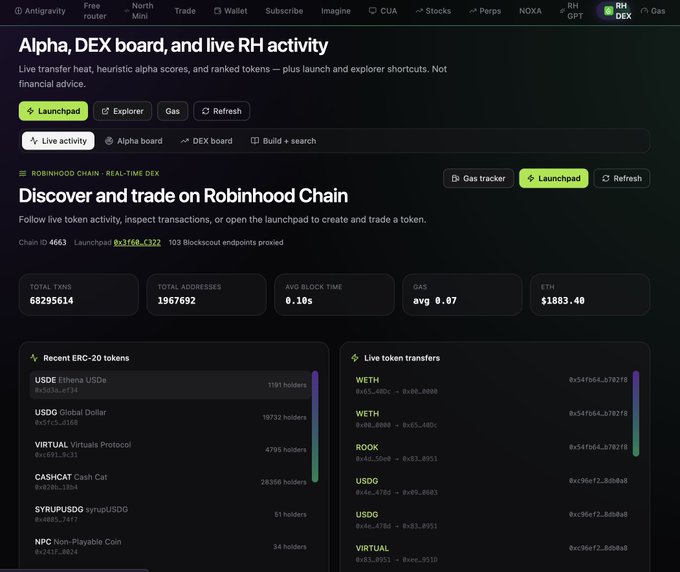The height and width of the screenshot is (572, 680).
Task: Click the Build + search book icon
Action: pyautogui.click(x=255, y=141)
